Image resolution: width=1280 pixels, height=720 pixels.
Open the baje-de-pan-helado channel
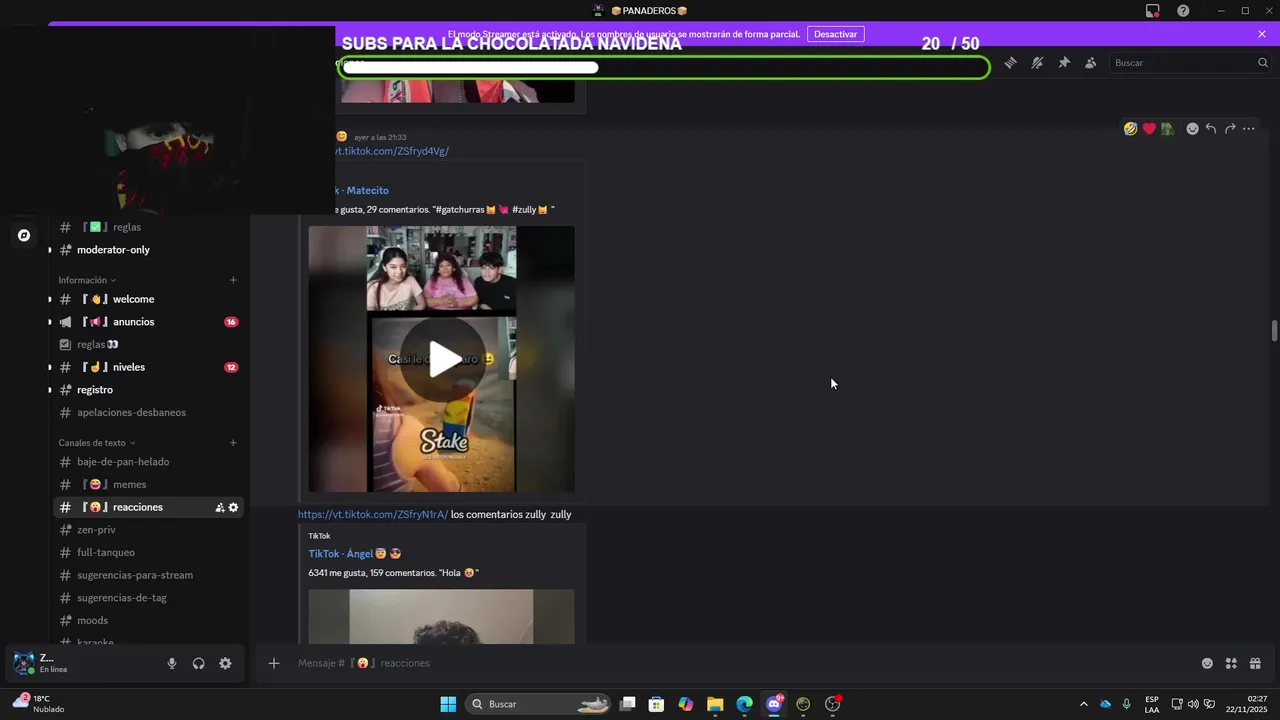149,462
